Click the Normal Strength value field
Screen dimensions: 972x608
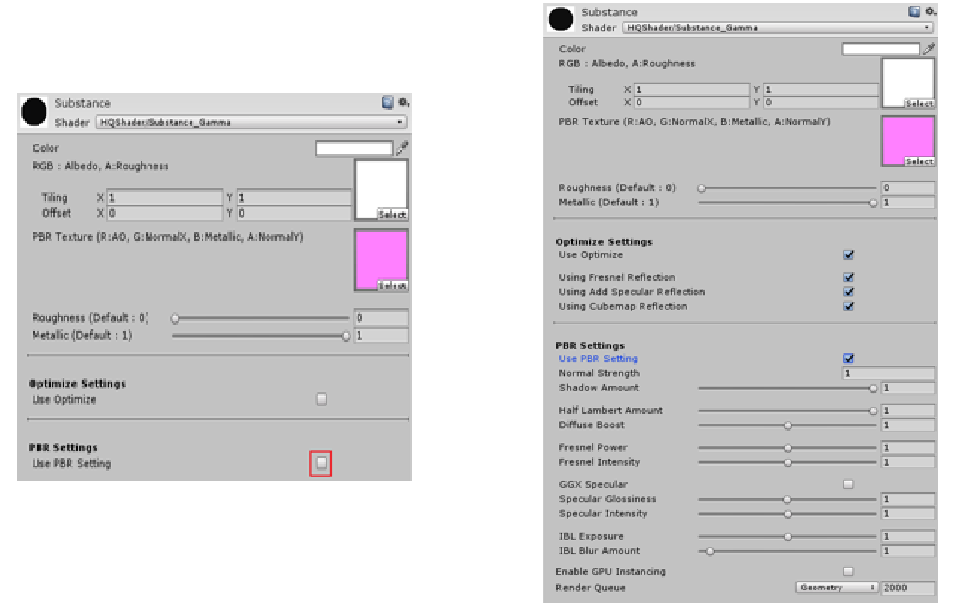888,373
